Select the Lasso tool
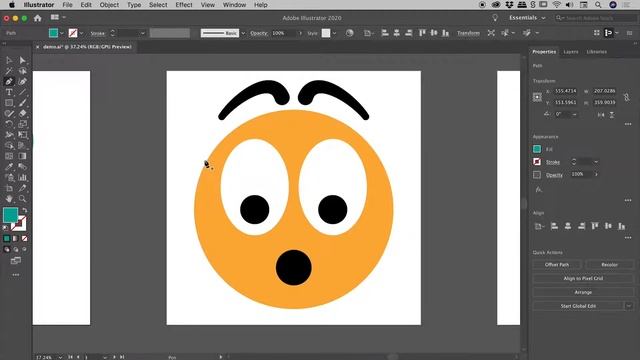 click(22, 71)
